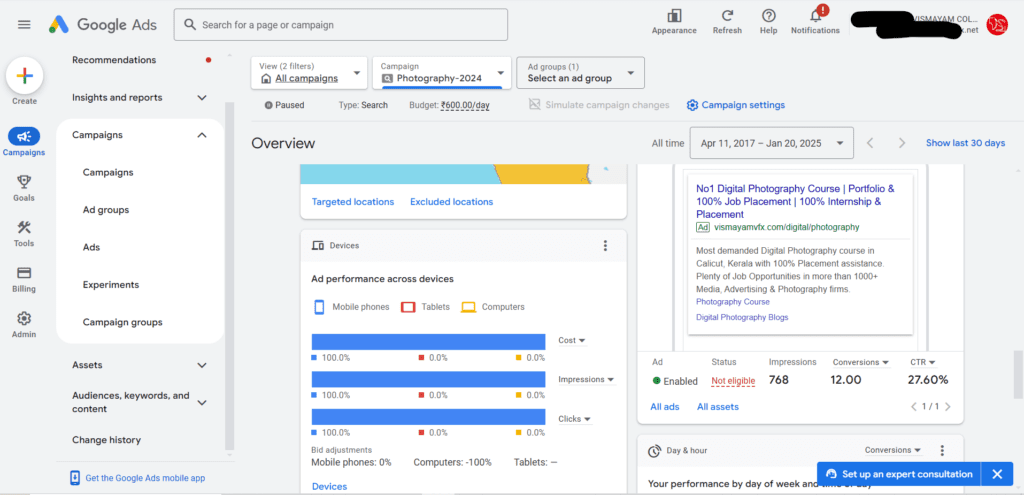Screen dimensions: 1024x495
Task: Click the ₹600.00/day budget value
Action: click(x=465, y=105)
